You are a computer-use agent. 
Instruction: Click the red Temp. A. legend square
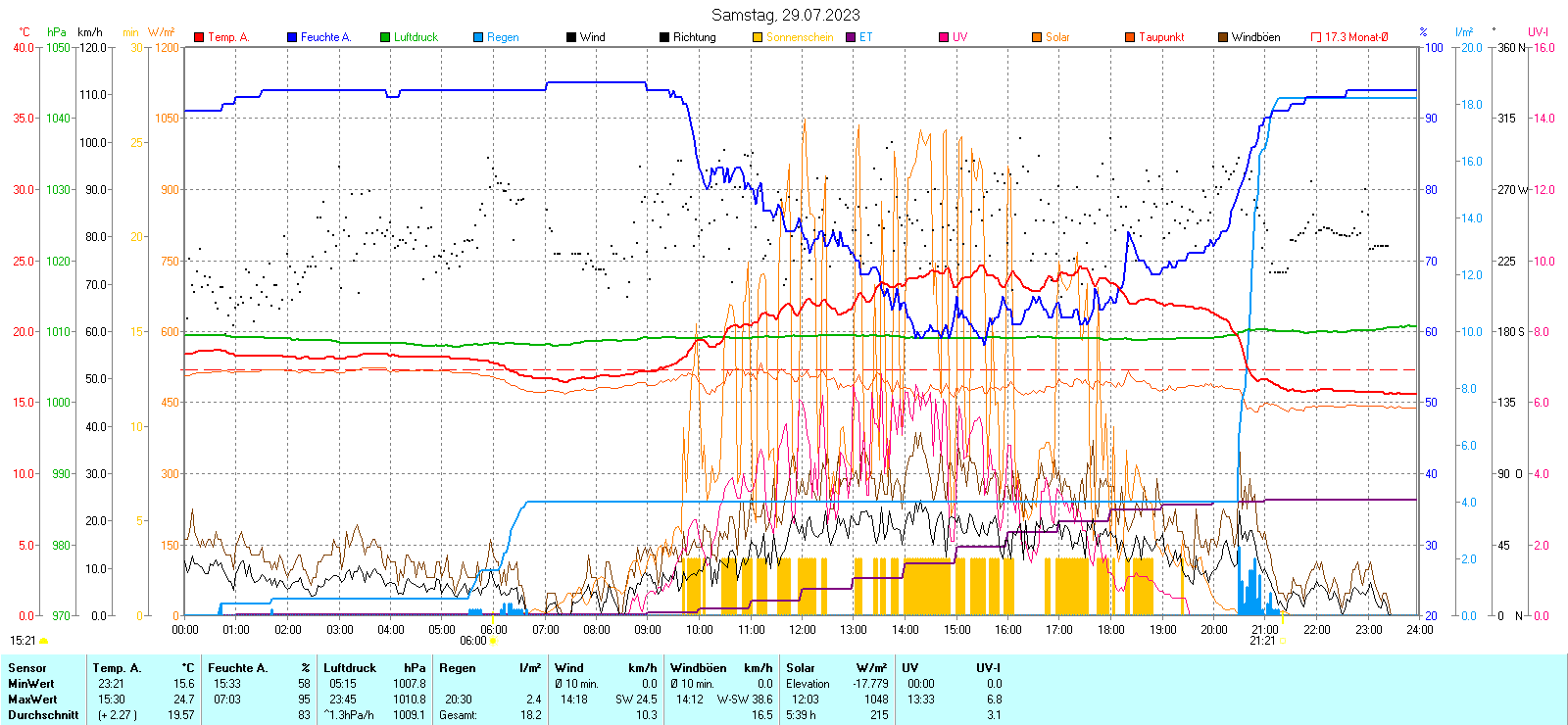click(199, 37)
